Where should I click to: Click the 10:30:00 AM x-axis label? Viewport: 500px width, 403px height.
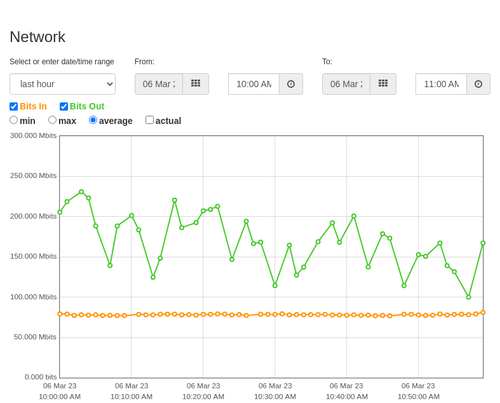click(x=275, y=397)
